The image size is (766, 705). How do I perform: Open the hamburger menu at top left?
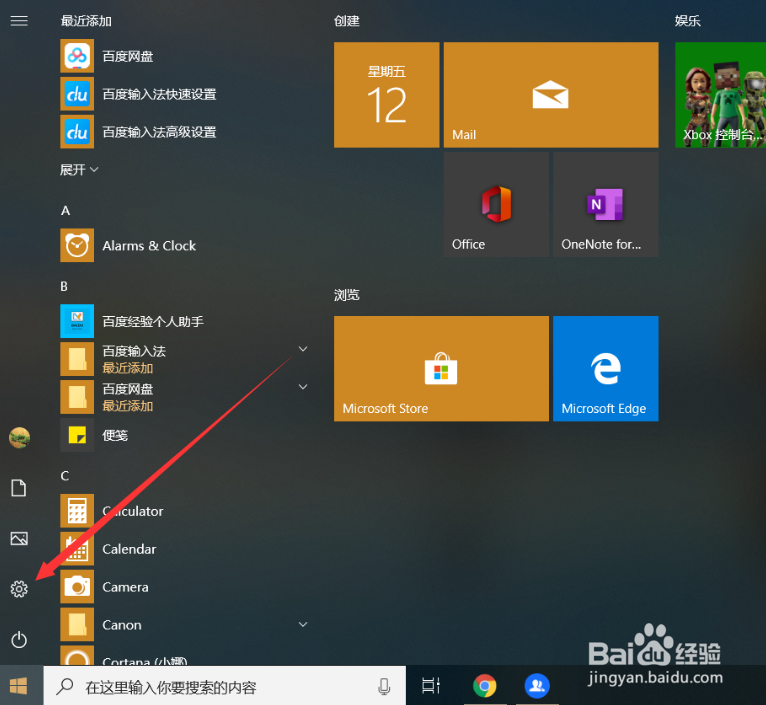coord(19,21)
